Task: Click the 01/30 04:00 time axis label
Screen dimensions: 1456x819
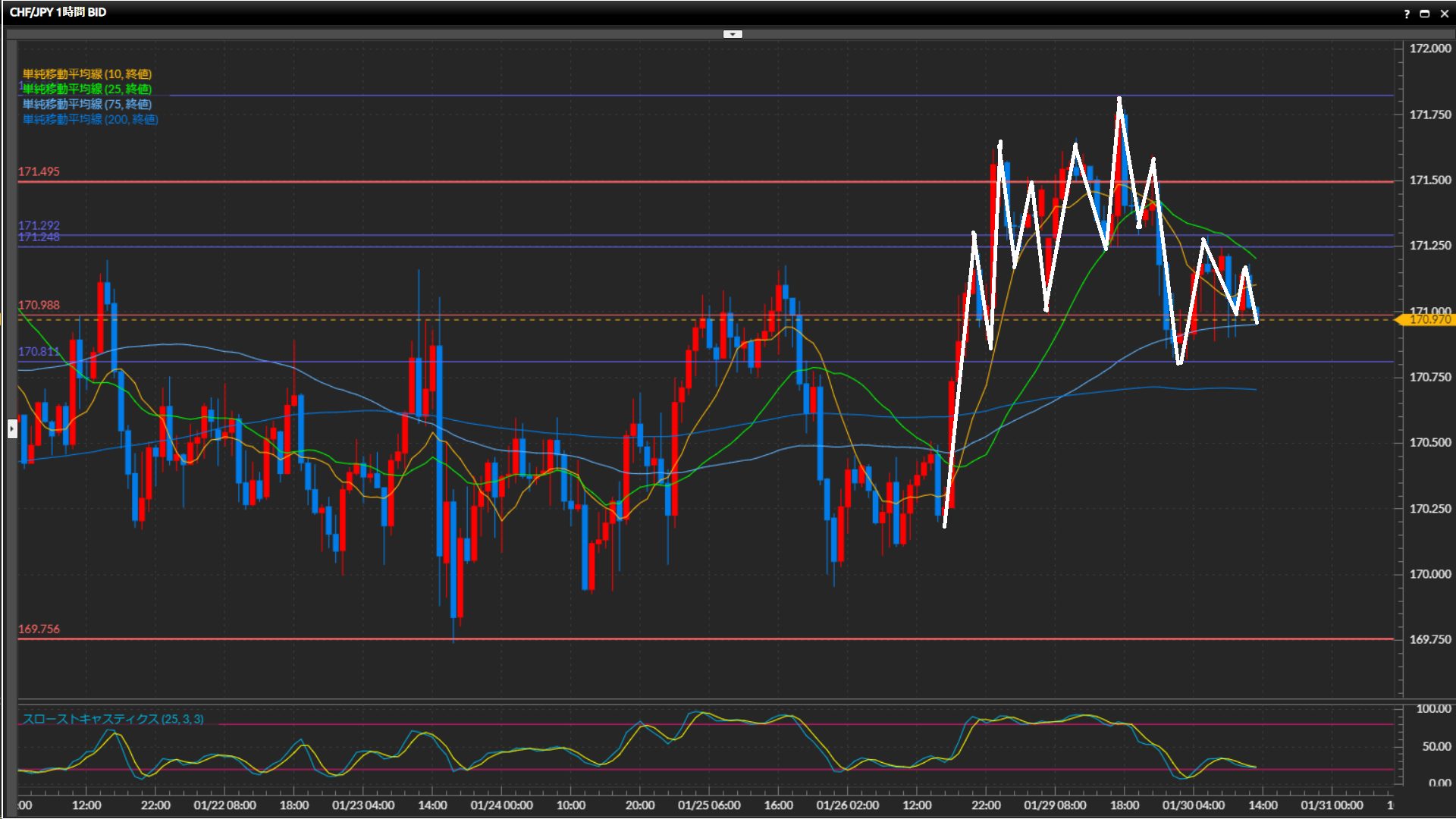Action: pos(1193,805)
